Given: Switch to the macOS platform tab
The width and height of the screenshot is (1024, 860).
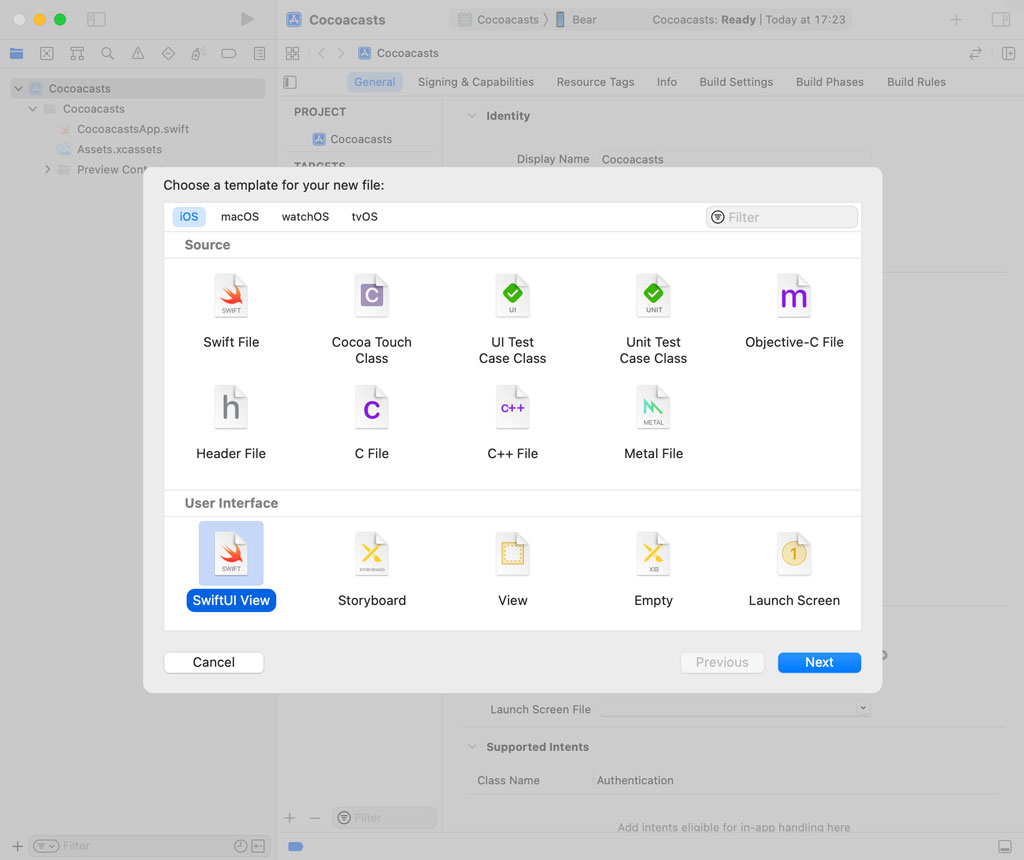Looking at the screenshot, I should (x=240, y=217).
